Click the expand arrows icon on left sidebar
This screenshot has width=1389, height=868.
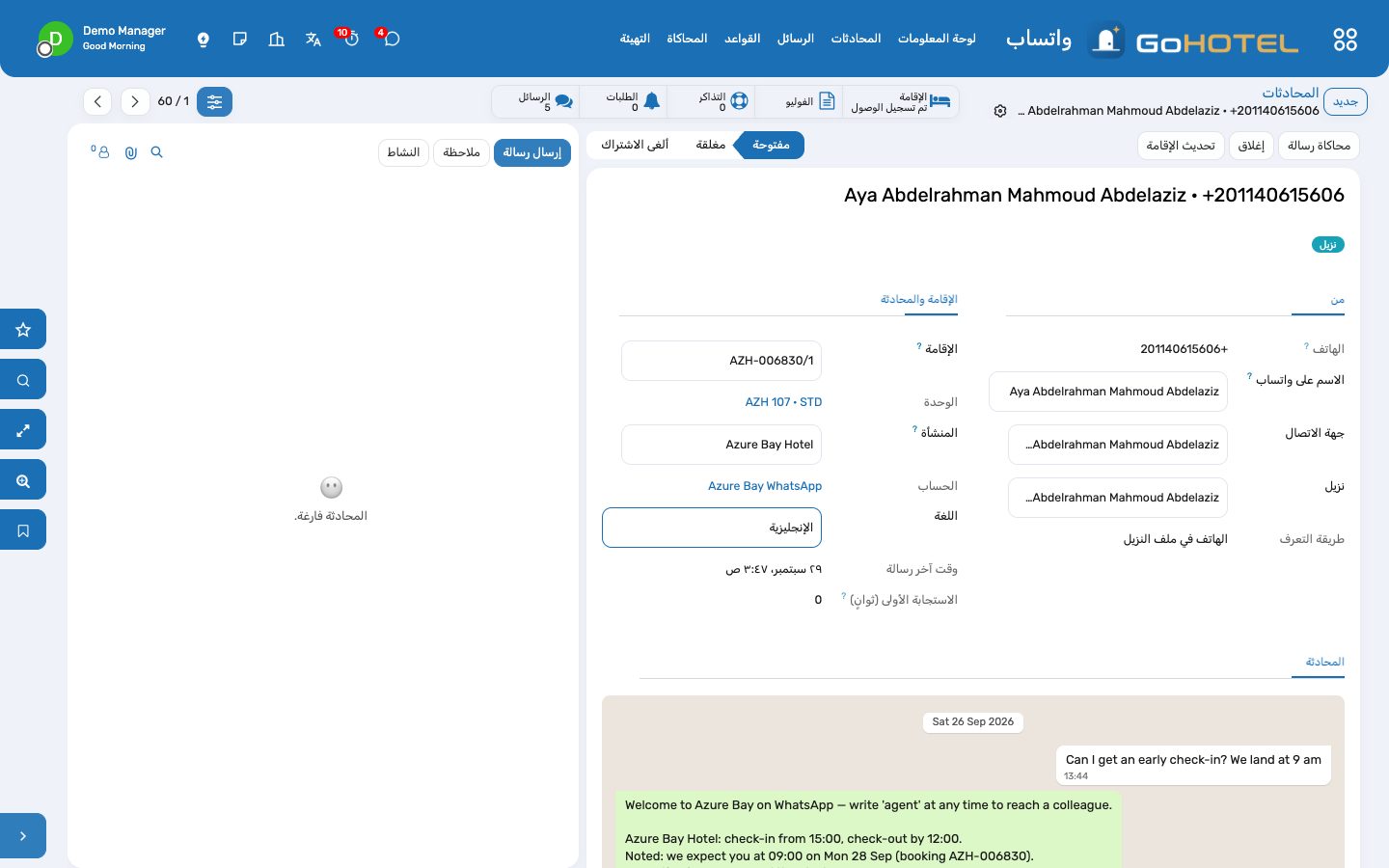(23, 430)
